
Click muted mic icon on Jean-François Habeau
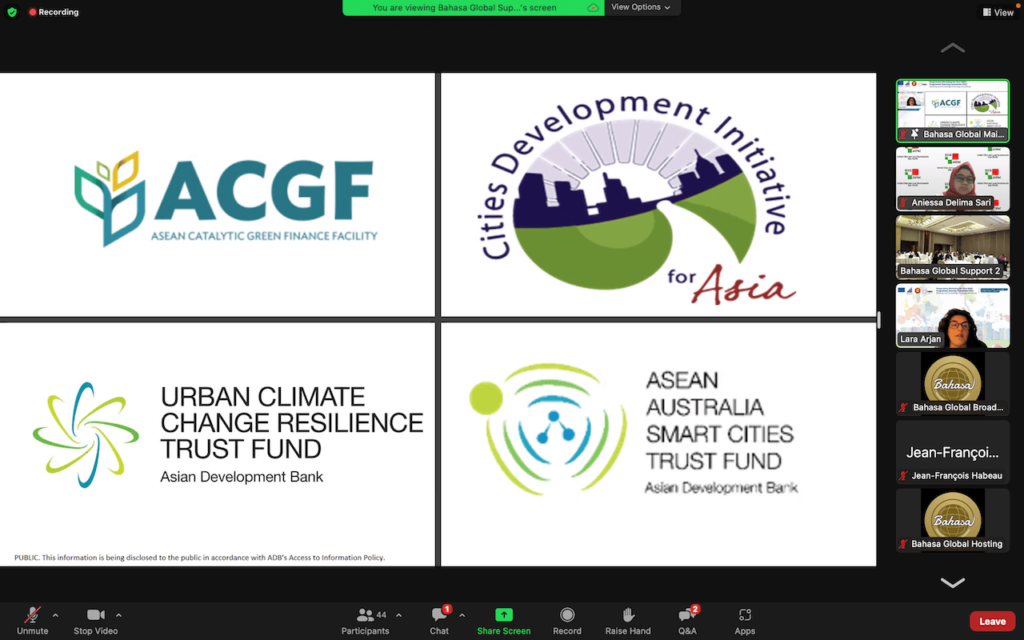[x=904, y=475]
